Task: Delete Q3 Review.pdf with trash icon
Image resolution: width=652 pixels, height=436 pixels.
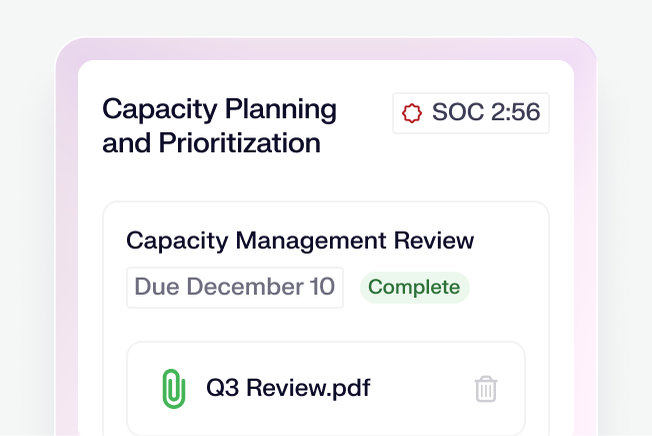Action: (x=486, y=389)
